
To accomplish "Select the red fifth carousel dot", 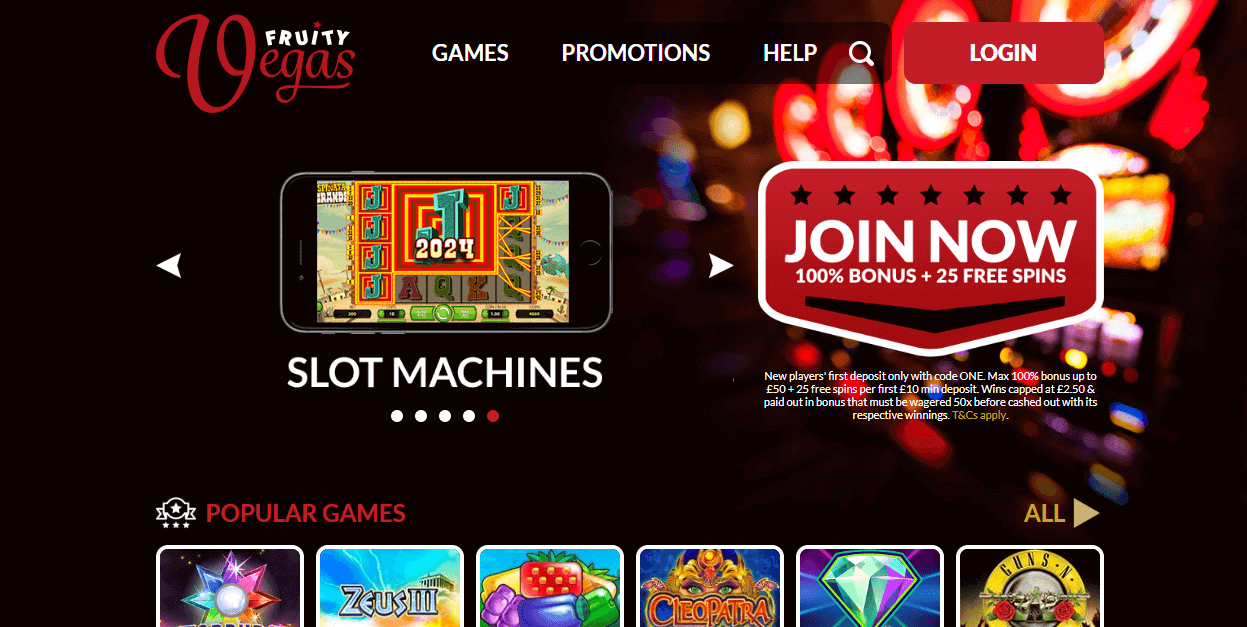I will coord(493,416).
